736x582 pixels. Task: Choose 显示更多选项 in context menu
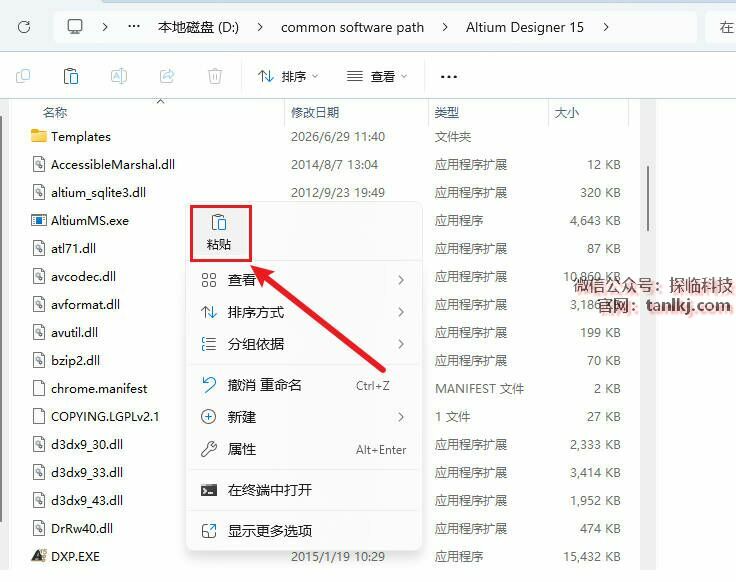pyautogui.click(x=303, y=531)
